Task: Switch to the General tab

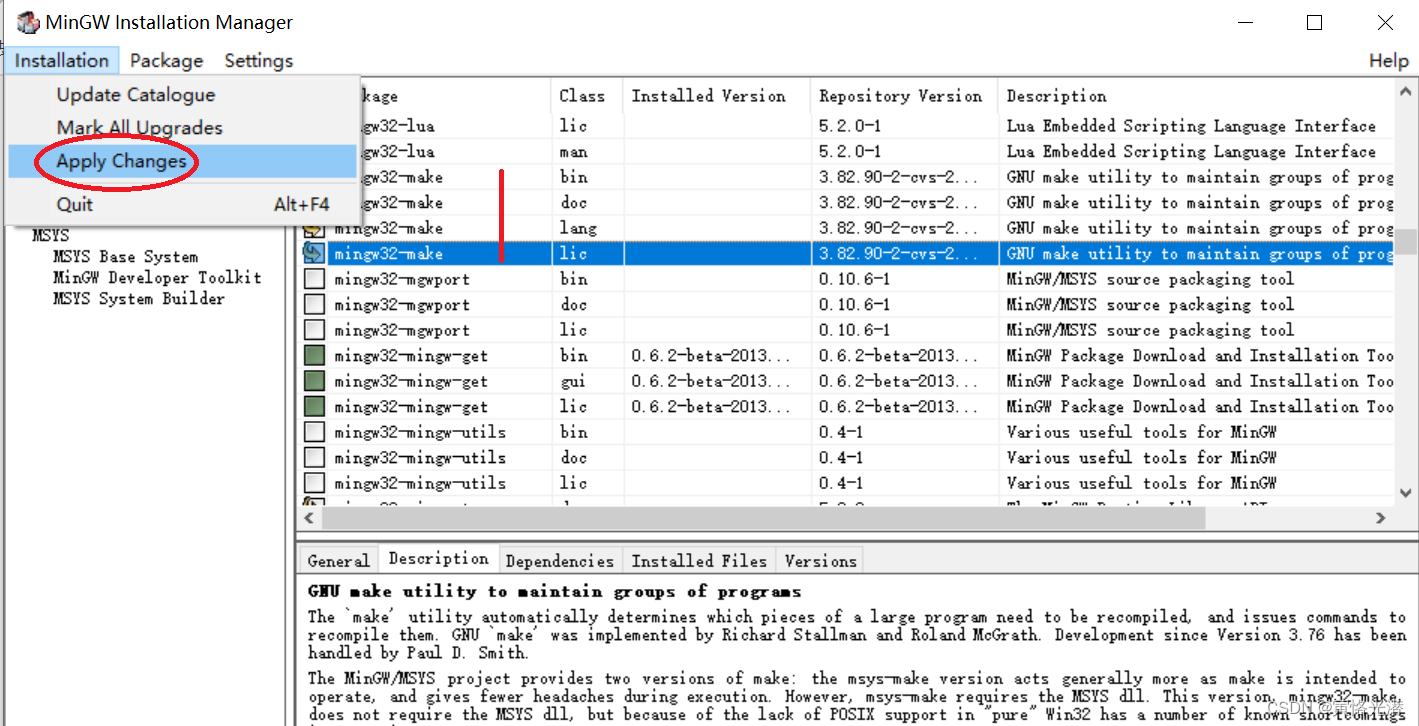Action: [x=338, y=561]
